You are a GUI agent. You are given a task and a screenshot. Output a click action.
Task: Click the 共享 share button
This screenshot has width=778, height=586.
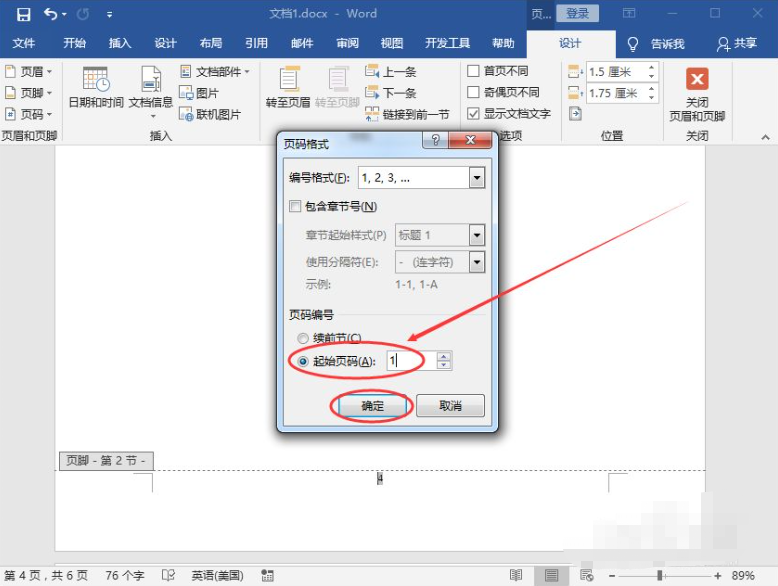pyautogui.click(x=737, y=44)
